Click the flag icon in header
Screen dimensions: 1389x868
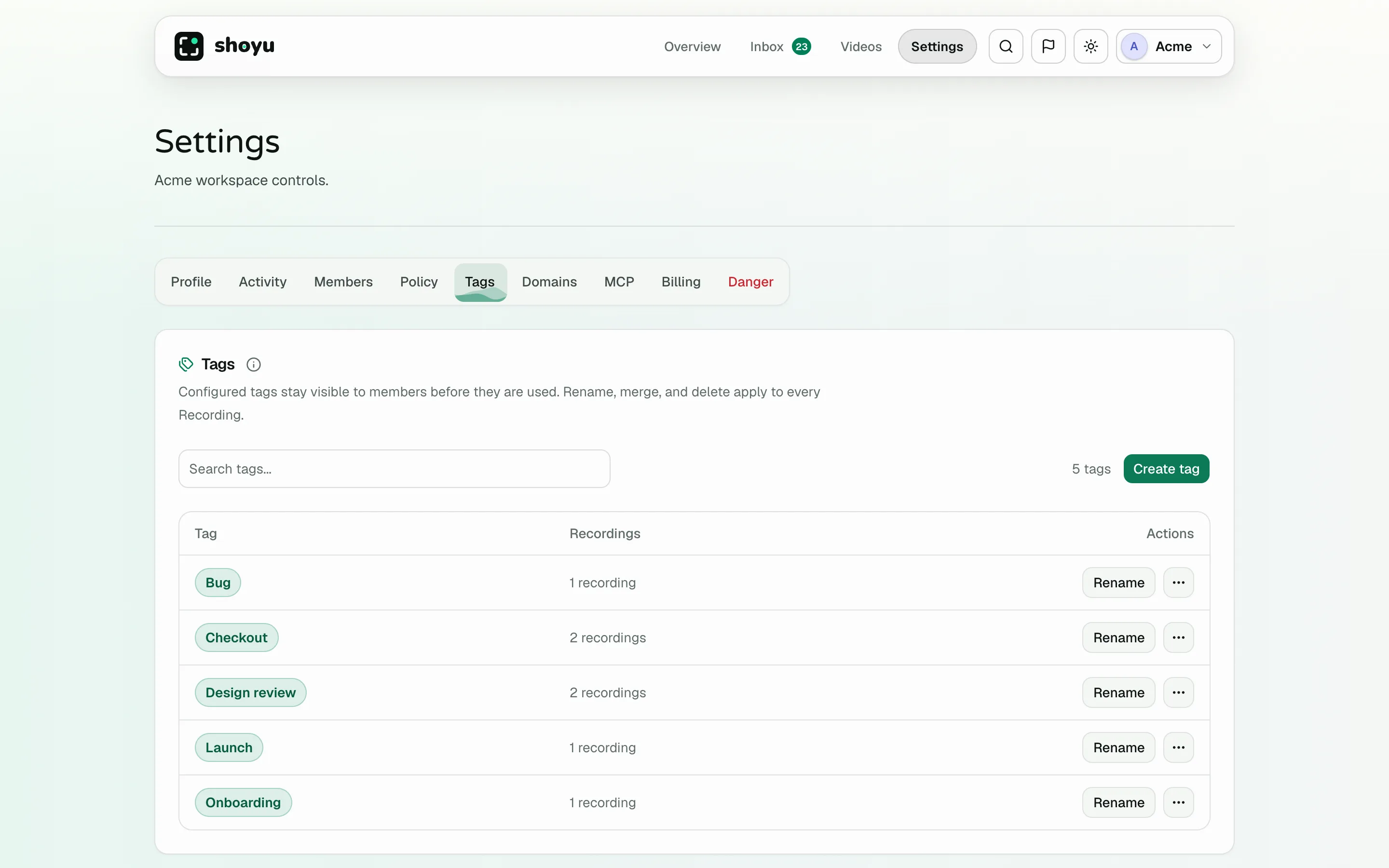1048,46
